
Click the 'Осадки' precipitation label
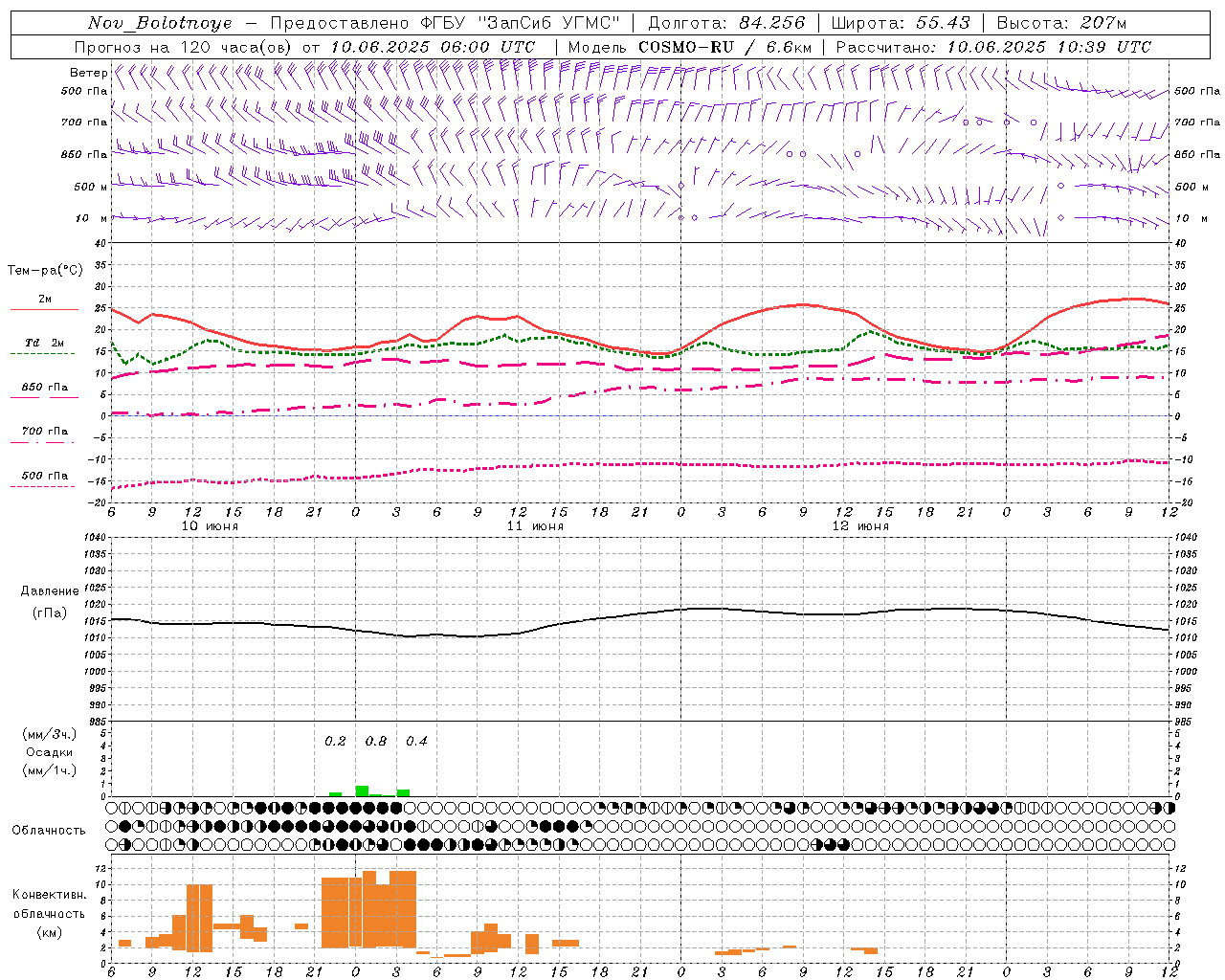tap(49, 752)
